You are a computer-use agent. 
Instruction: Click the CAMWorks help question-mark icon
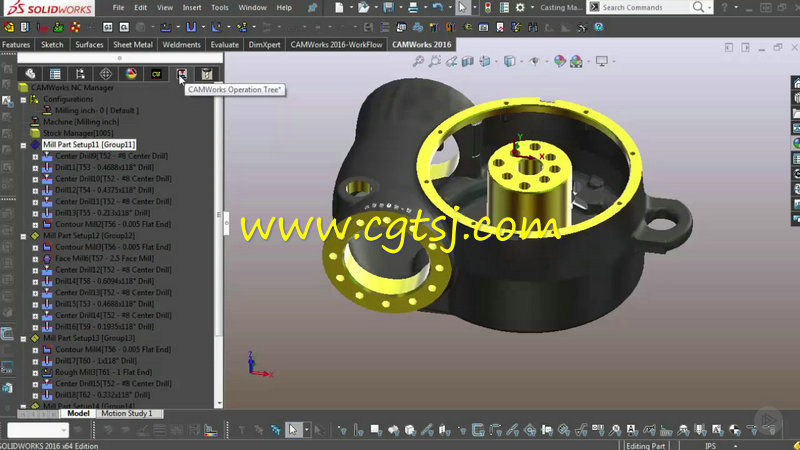[x=598, y=27]
